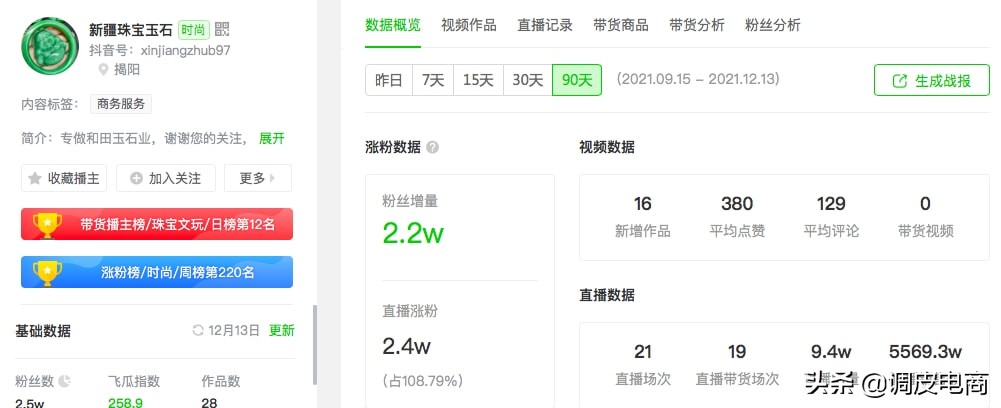Click the date range (2021.09.15 – 2021.12.13)

[x=698, y=80]
